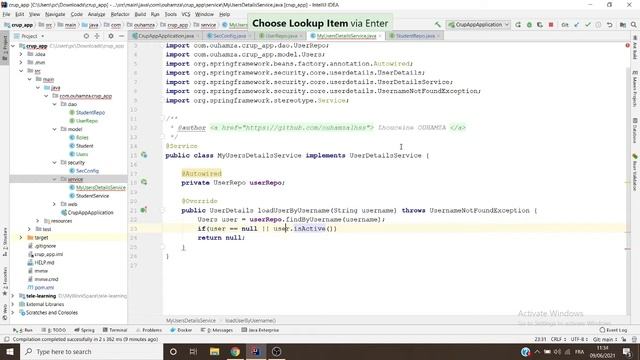This screenshot has width=640, height=360.
Task: Switch to CrupAppApplication.java tab
Action: [x=166, y=36]
